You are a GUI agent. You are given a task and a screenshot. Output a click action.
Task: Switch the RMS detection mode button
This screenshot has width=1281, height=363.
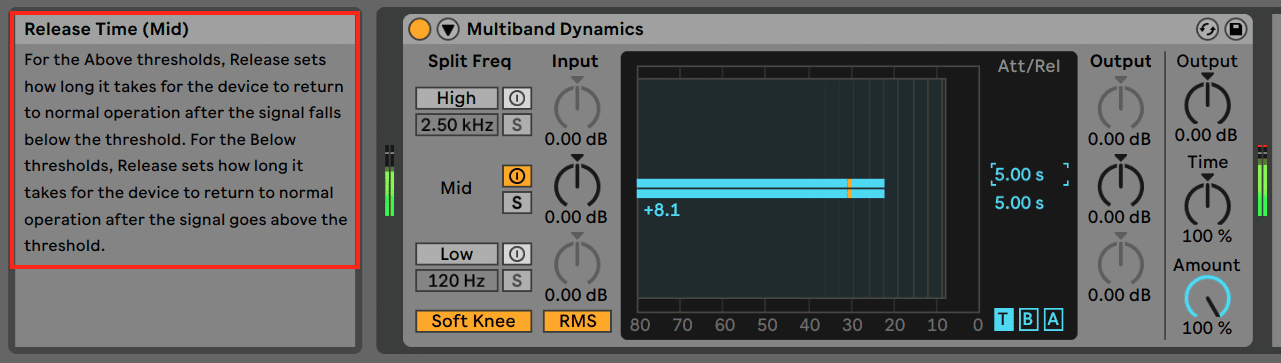[577, 321]
